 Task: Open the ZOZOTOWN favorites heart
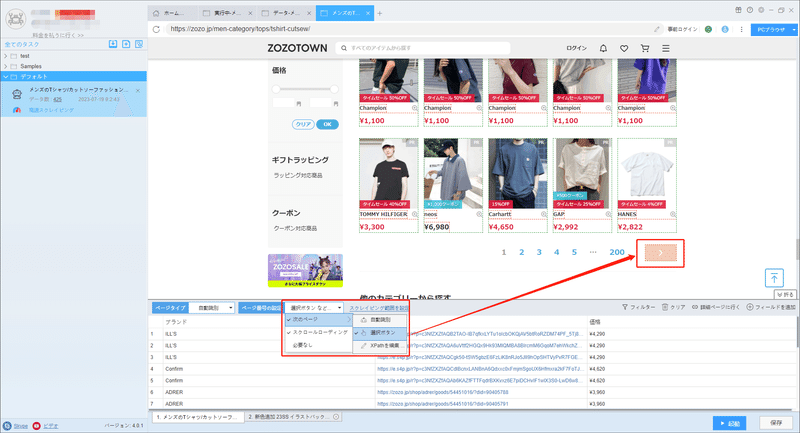point(624,48)
